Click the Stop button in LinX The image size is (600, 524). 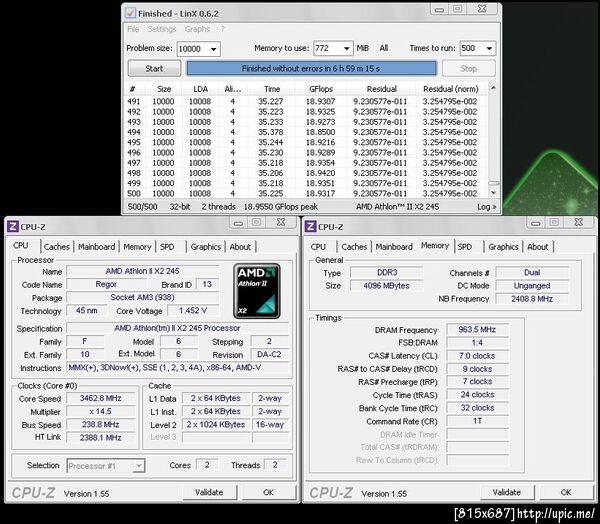(469, 69)
